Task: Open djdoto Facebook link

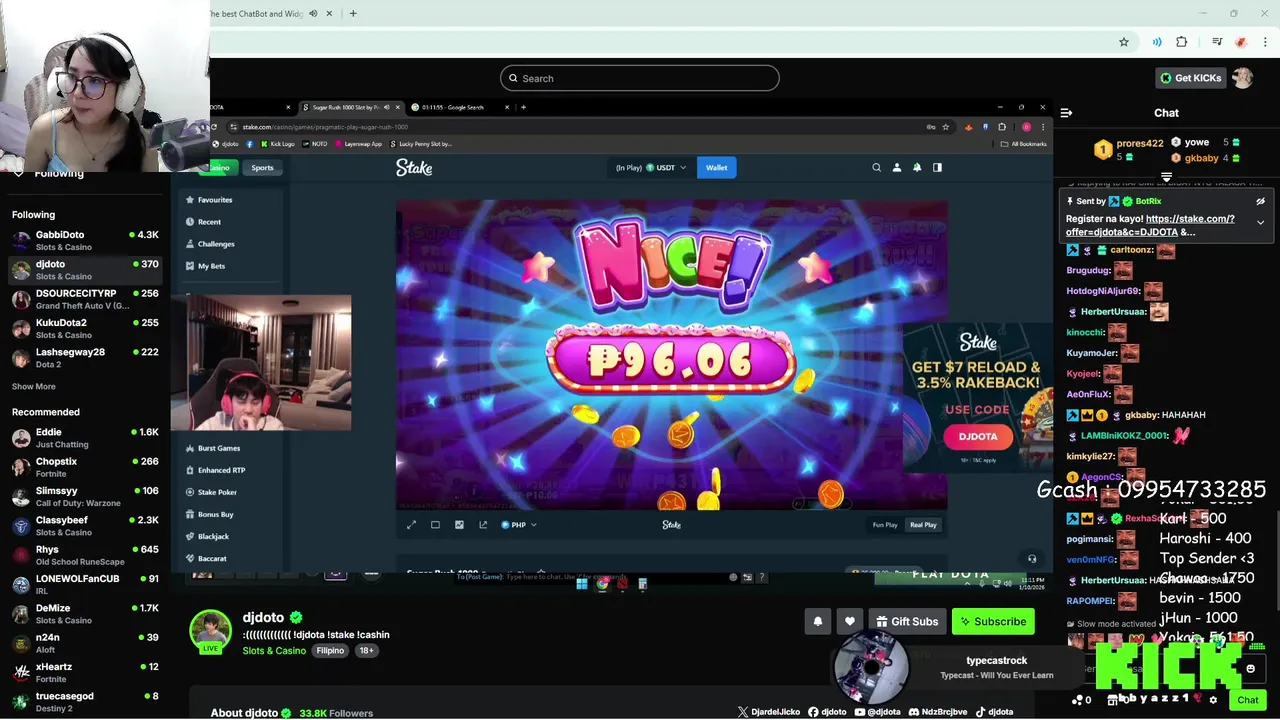Action: [x=826, y=712]
